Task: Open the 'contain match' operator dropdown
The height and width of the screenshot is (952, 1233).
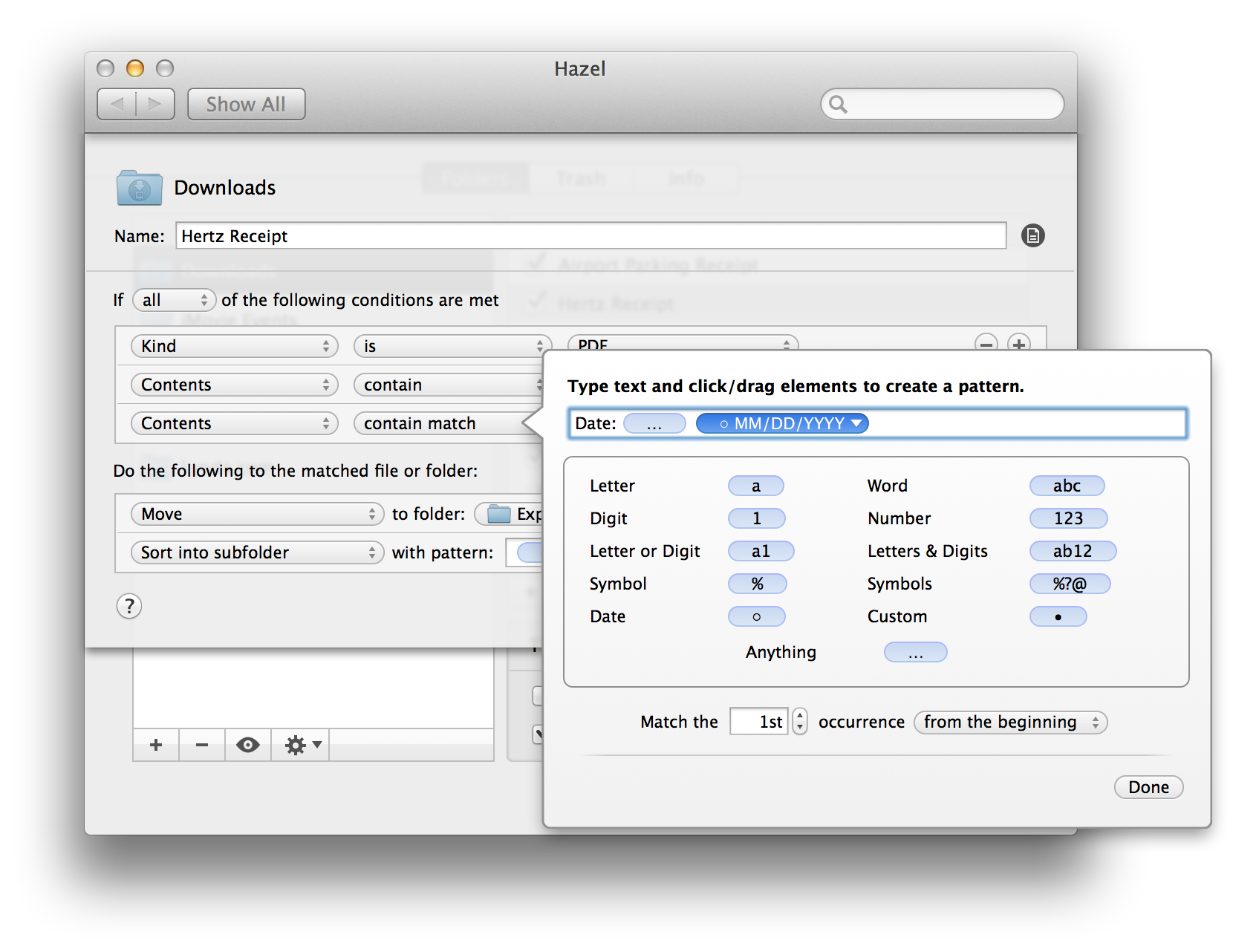Action: tap(444, 423)
